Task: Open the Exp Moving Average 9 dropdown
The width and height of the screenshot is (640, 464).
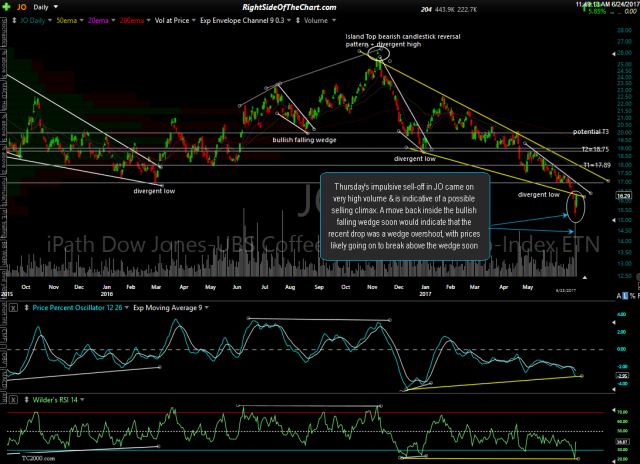Action: pyautogui.click(x=207, y=308)
